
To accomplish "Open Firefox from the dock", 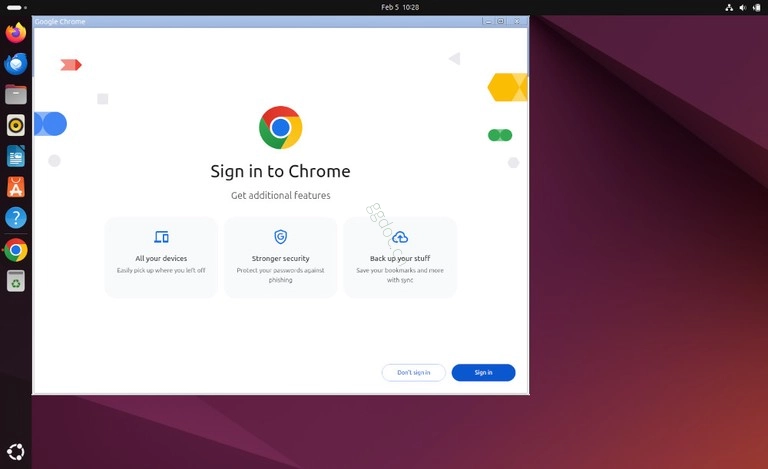I will [x=16, y=33].
